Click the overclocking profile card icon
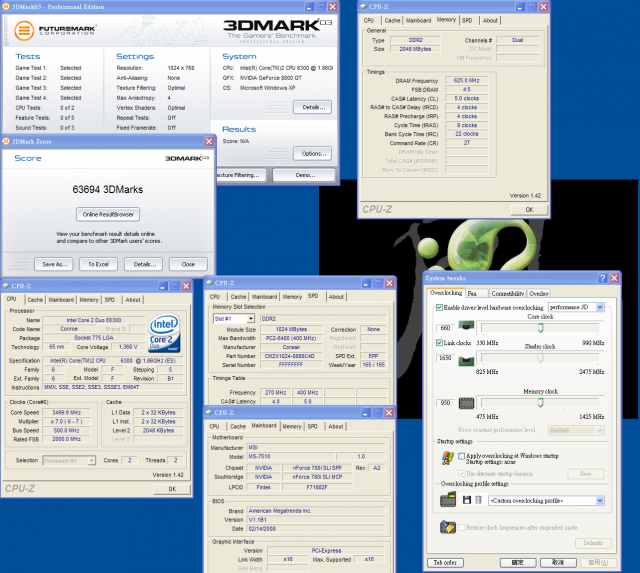Image resolution: width=640 pixels, height=573 pixels. coord(448,500)
